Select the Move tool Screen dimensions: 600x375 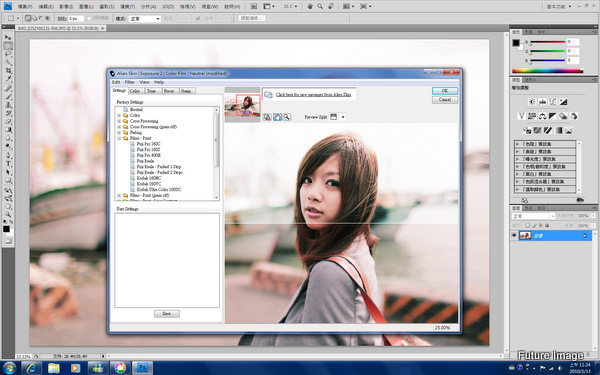pos(8,38)
